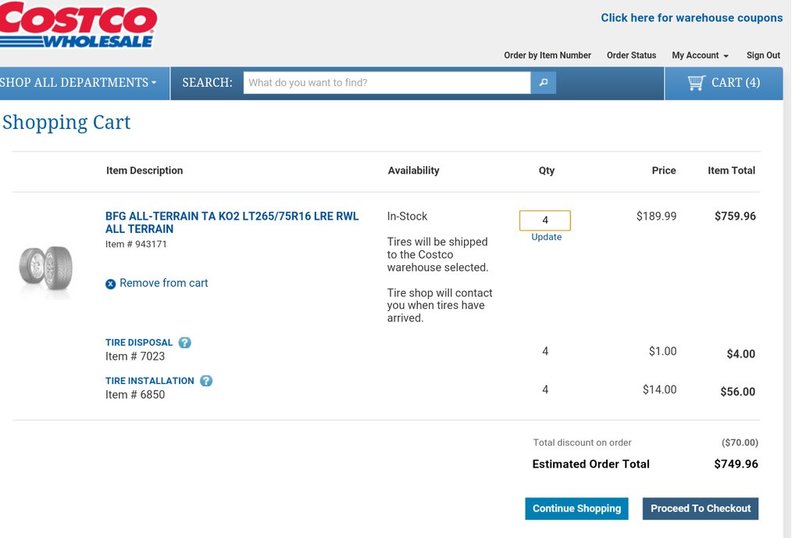Click the search magnifier icon button
799x538 pixels.
pyautogui.click(x=544, y=83)
